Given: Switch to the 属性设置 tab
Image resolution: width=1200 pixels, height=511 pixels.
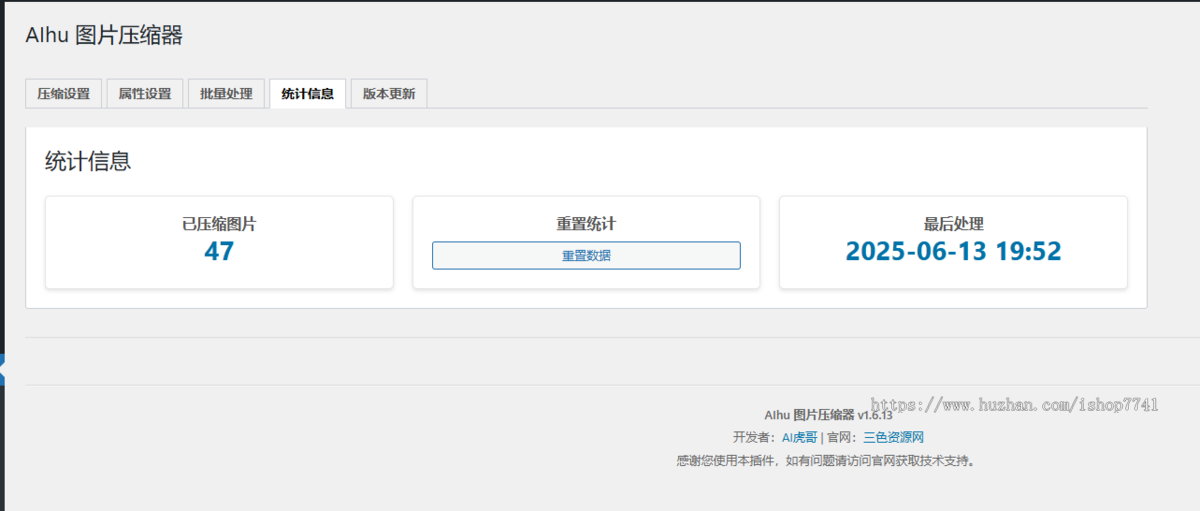Looking at the screenshot, I should click(x=144, y=94).
